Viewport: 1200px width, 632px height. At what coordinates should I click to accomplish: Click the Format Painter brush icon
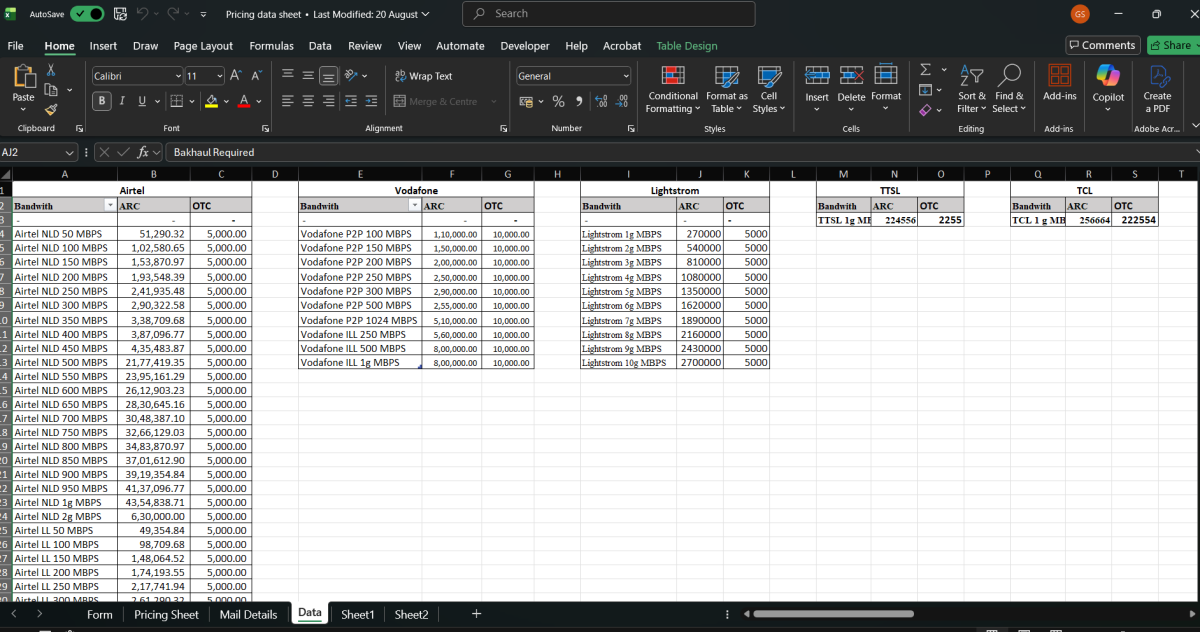(51, 109)
